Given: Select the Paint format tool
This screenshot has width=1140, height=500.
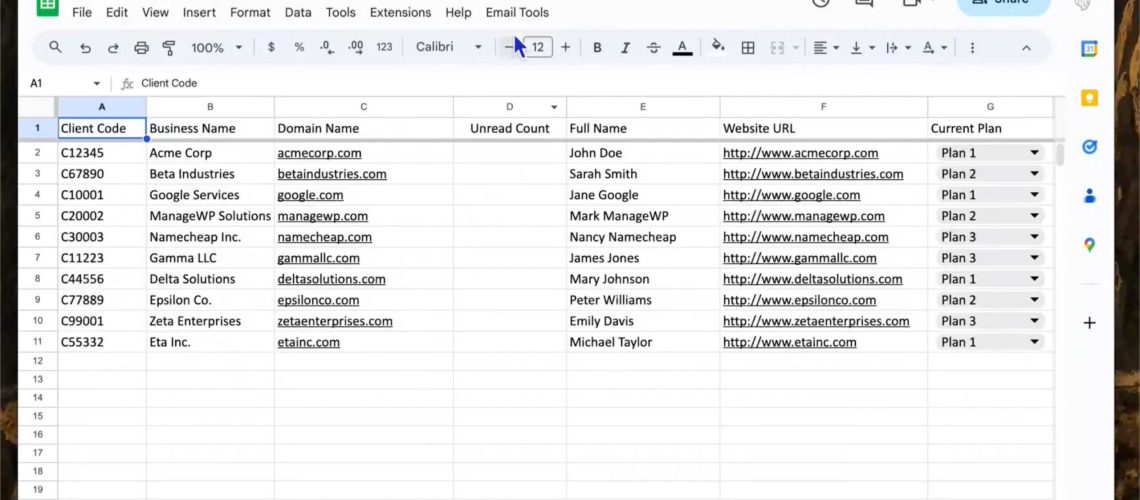Looking at the screenshot, I should point(169,48).
